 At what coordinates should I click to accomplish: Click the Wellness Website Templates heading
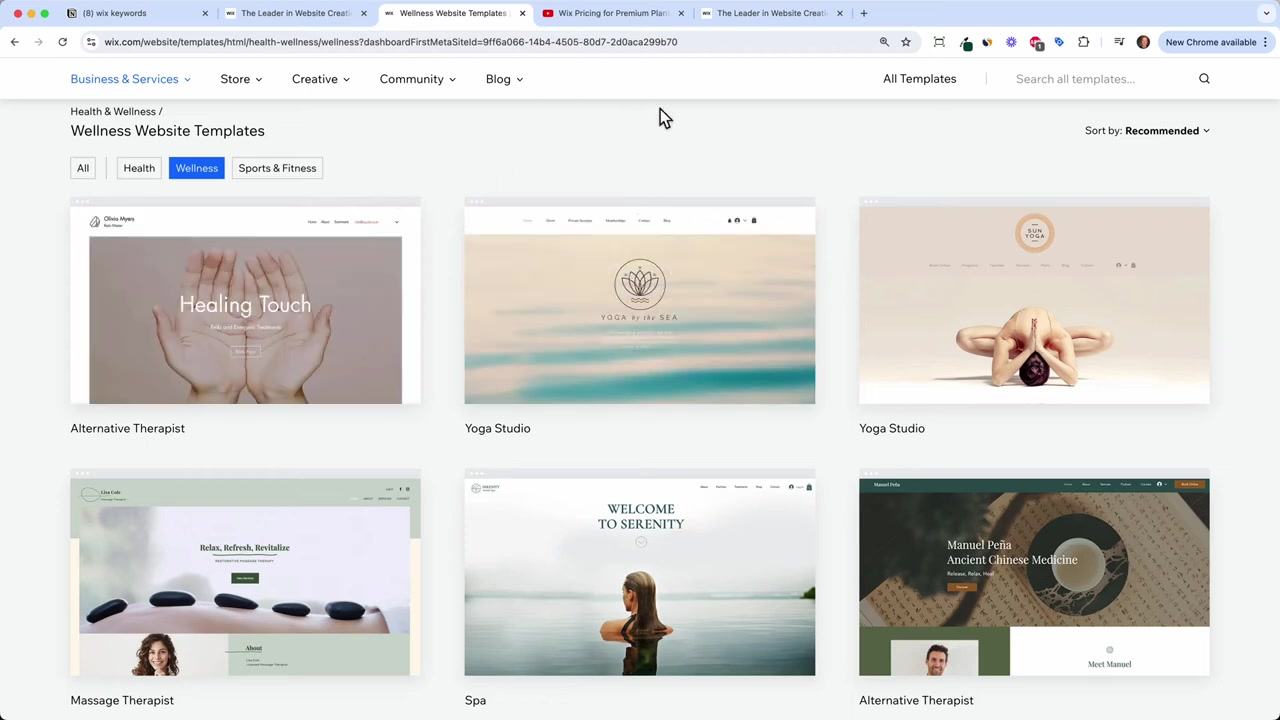[x=167, y=131]
